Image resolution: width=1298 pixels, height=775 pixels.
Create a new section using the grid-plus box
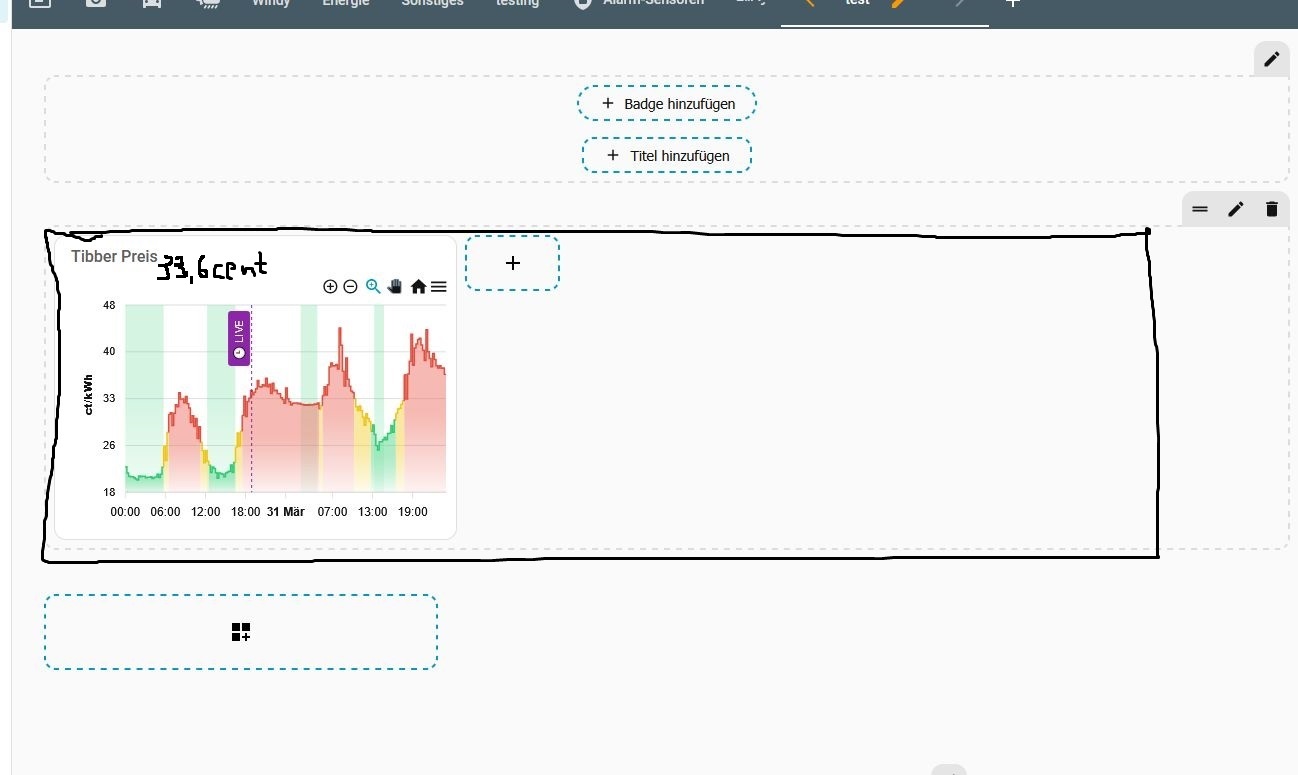(x=240, y=632)
